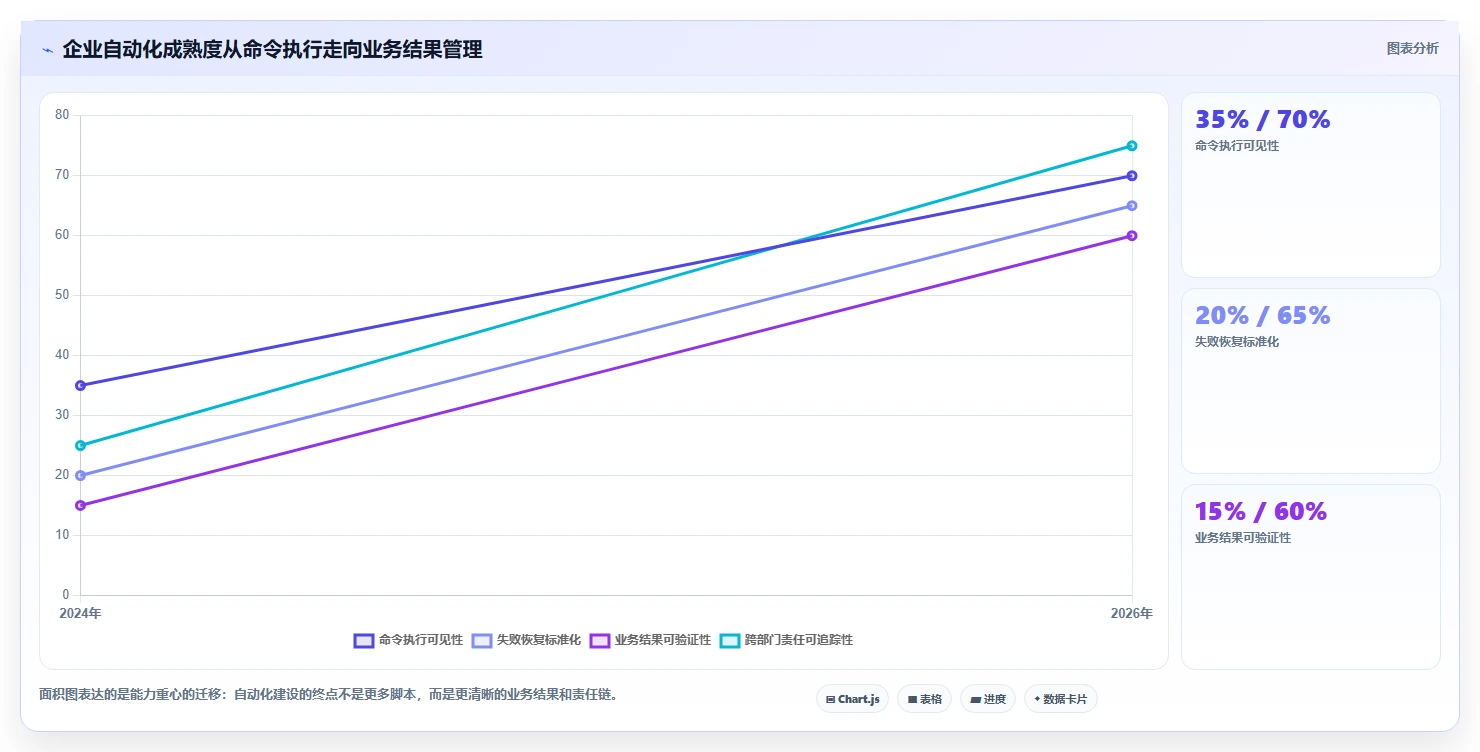Click the y-axis label 80
1480x752 pixels.
coord(62,115)
